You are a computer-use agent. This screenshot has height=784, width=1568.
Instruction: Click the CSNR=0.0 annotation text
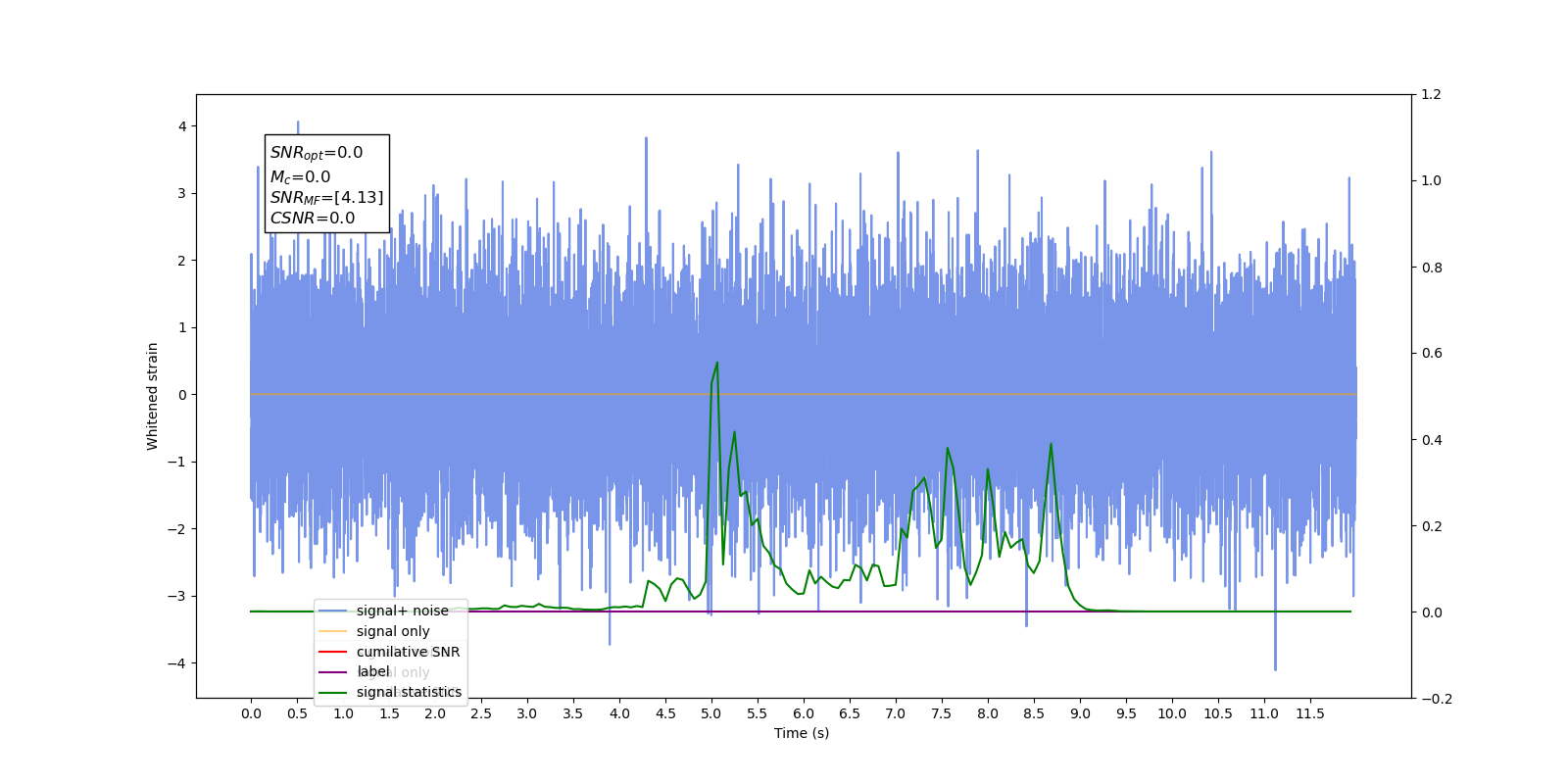[x=313, y=219]
